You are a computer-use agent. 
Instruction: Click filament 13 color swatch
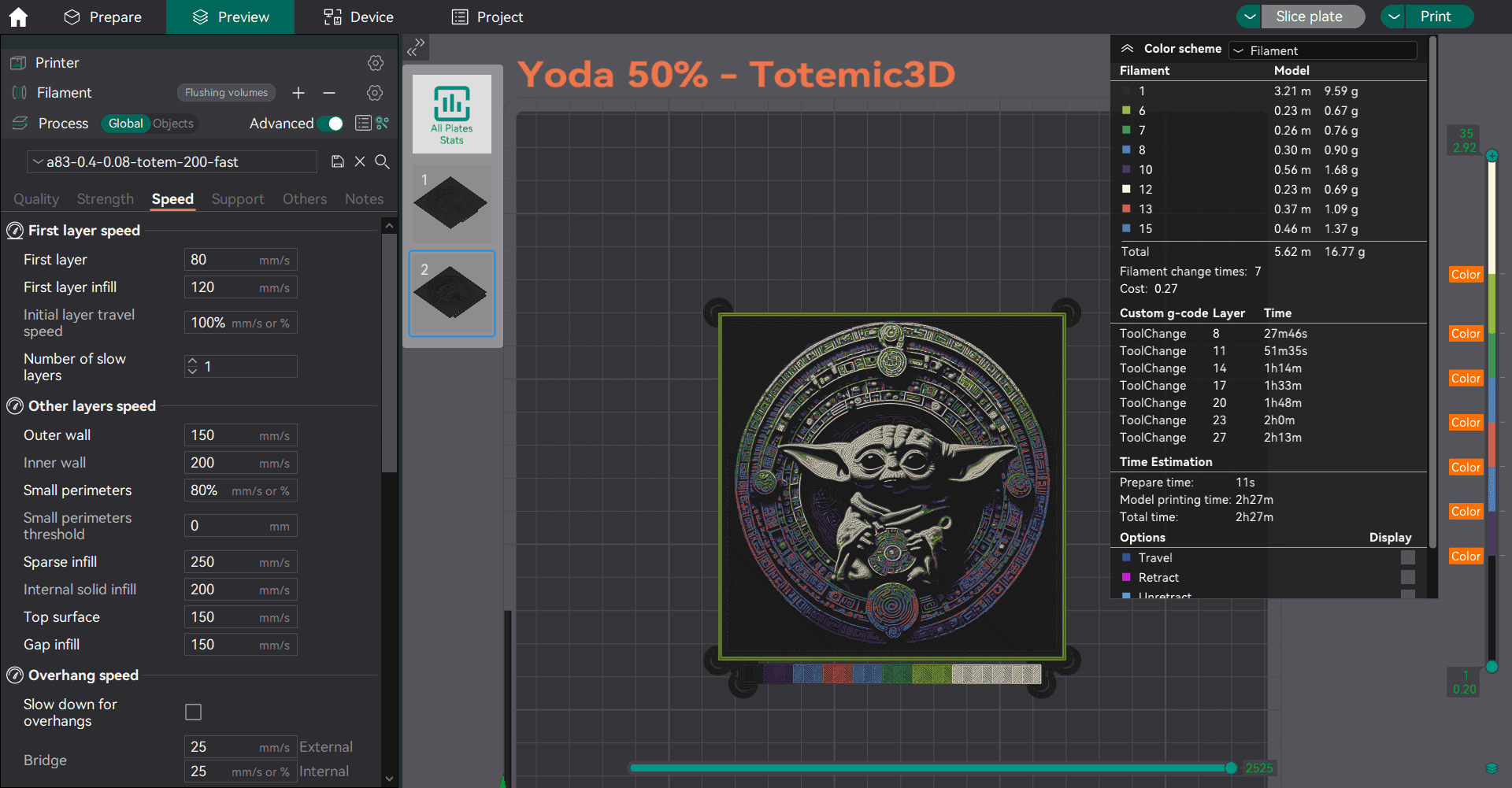tap(1126, 209)
